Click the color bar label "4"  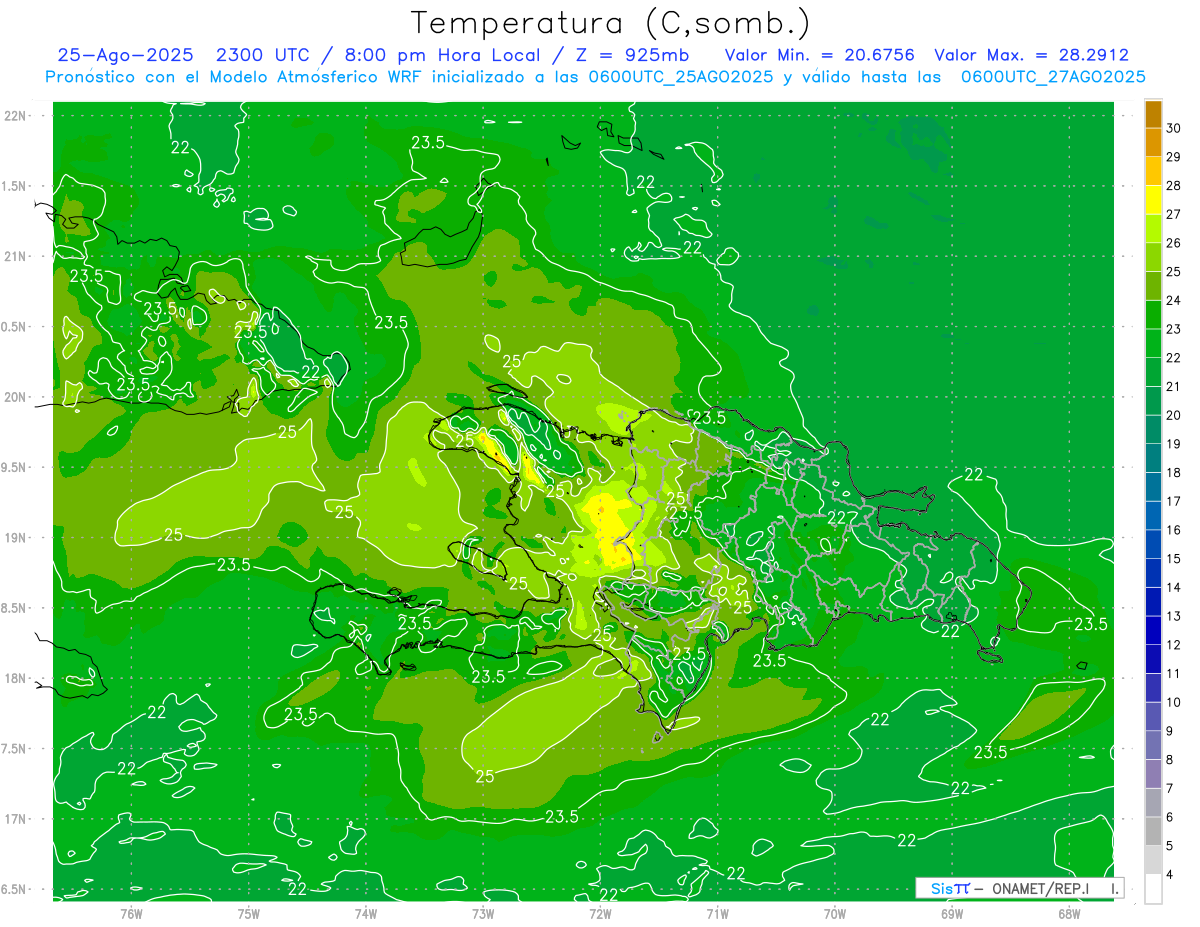pyautogui.click(x=1171, y=875)
